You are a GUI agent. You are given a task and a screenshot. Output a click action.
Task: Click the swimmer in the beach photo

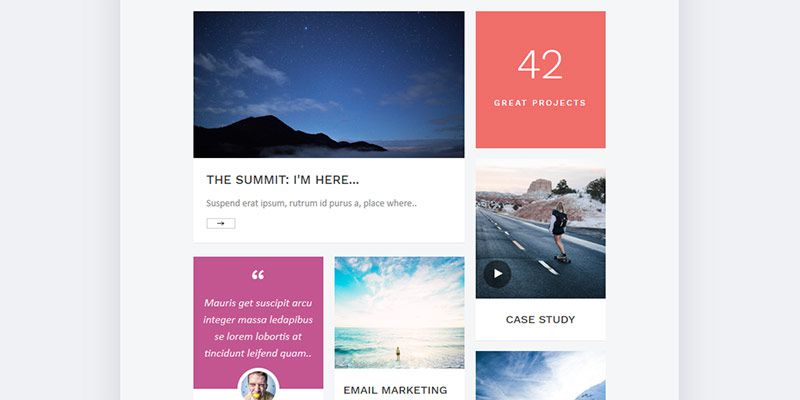tap(398, 354)
